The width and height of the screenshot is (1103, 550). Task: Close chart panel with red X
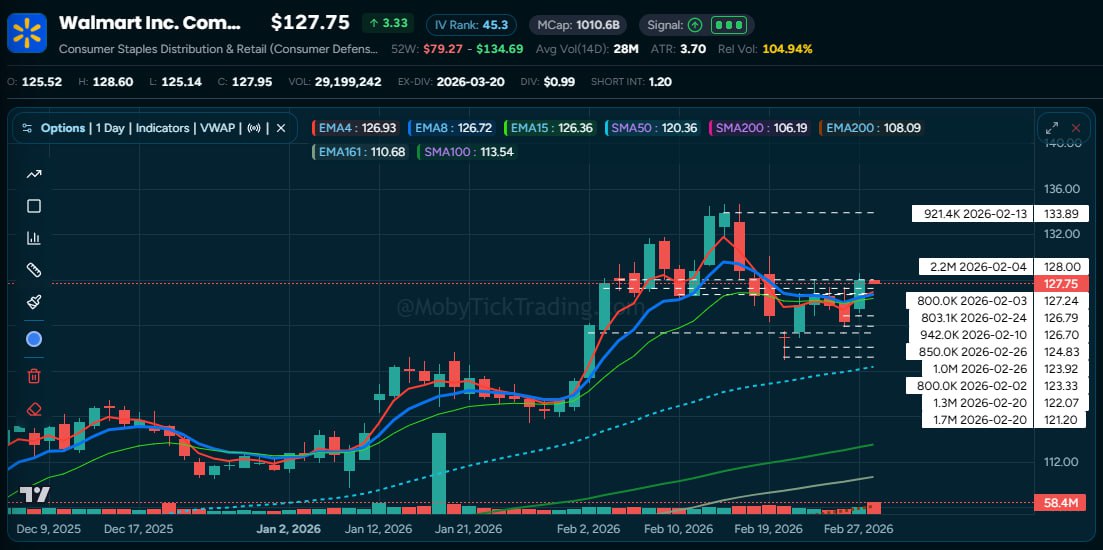(x=1076, y=128)
